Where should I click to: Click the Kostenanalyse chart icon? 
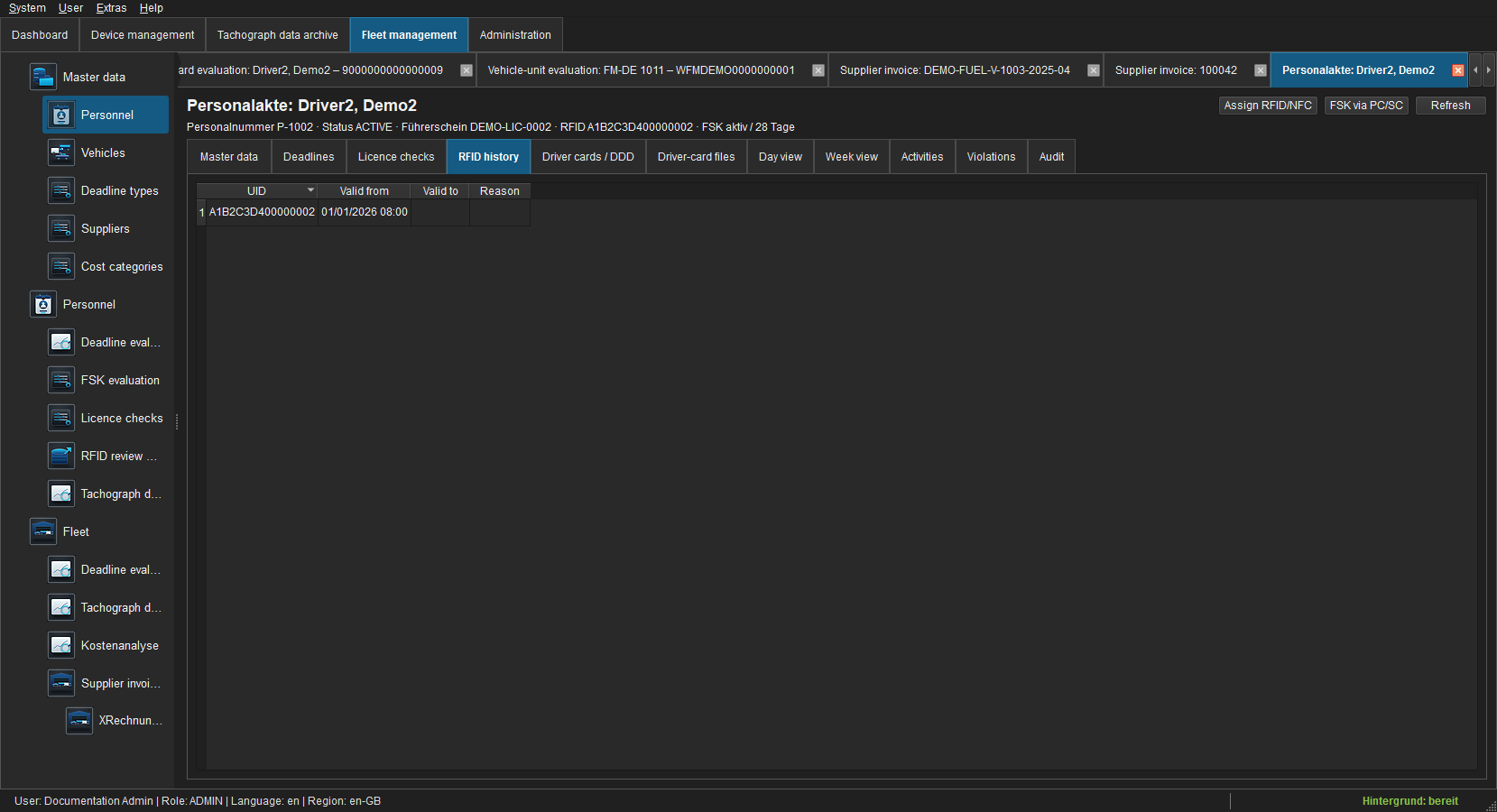coord(61,645)
